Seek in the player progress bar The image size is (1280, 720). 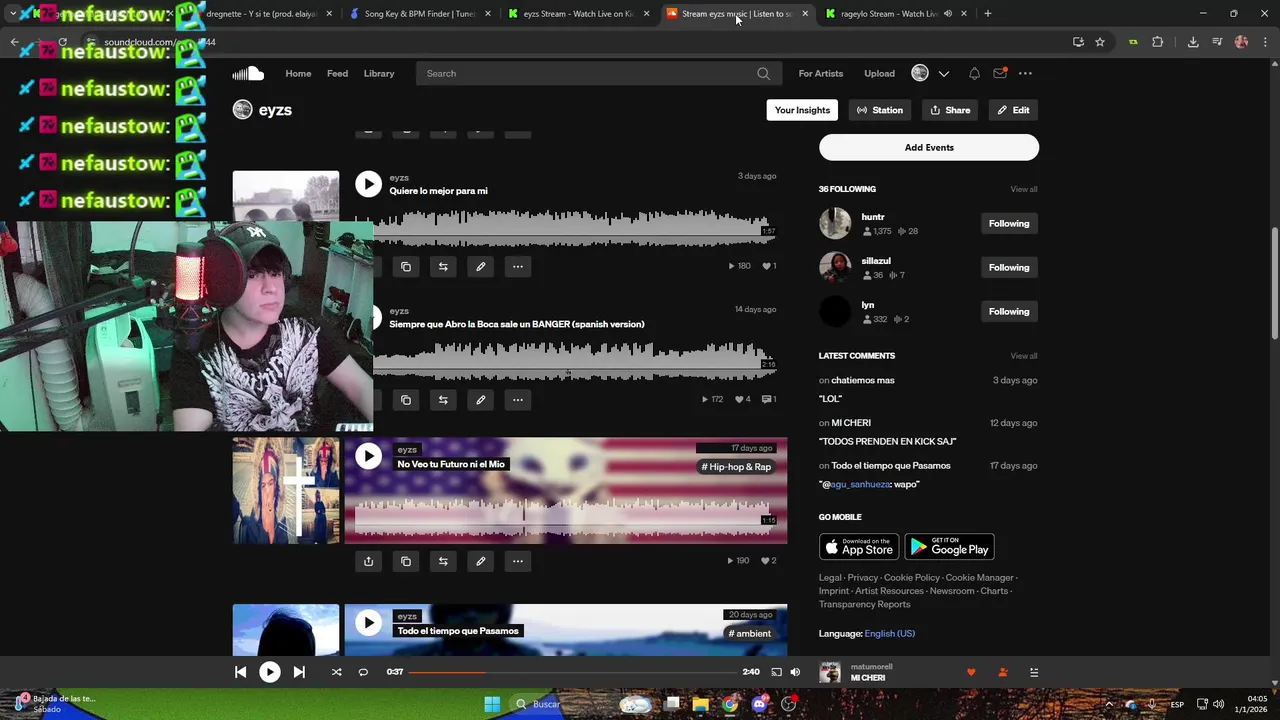coord(573,672)
